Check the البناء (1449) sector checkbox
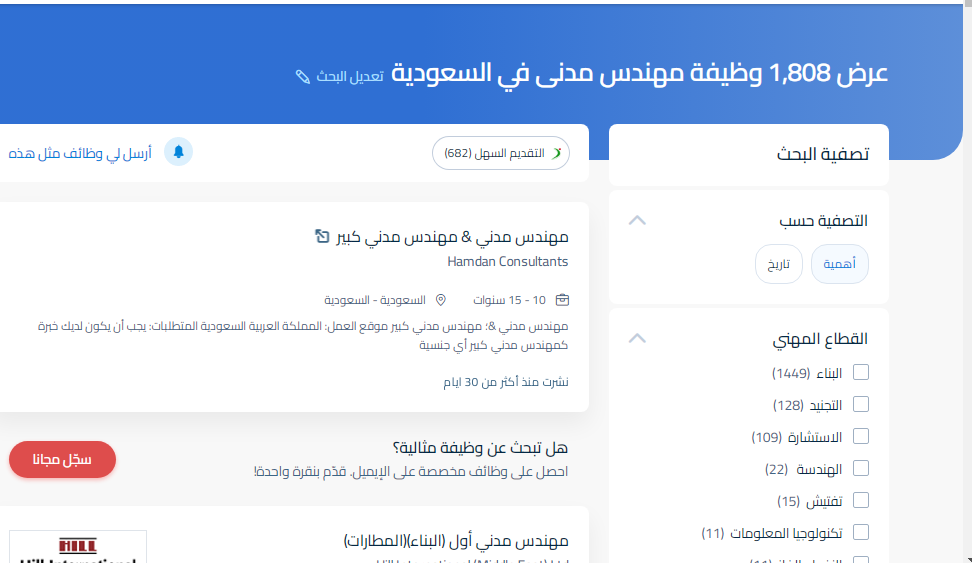This screenshot has height=563, width=972. tap(860, 373)
